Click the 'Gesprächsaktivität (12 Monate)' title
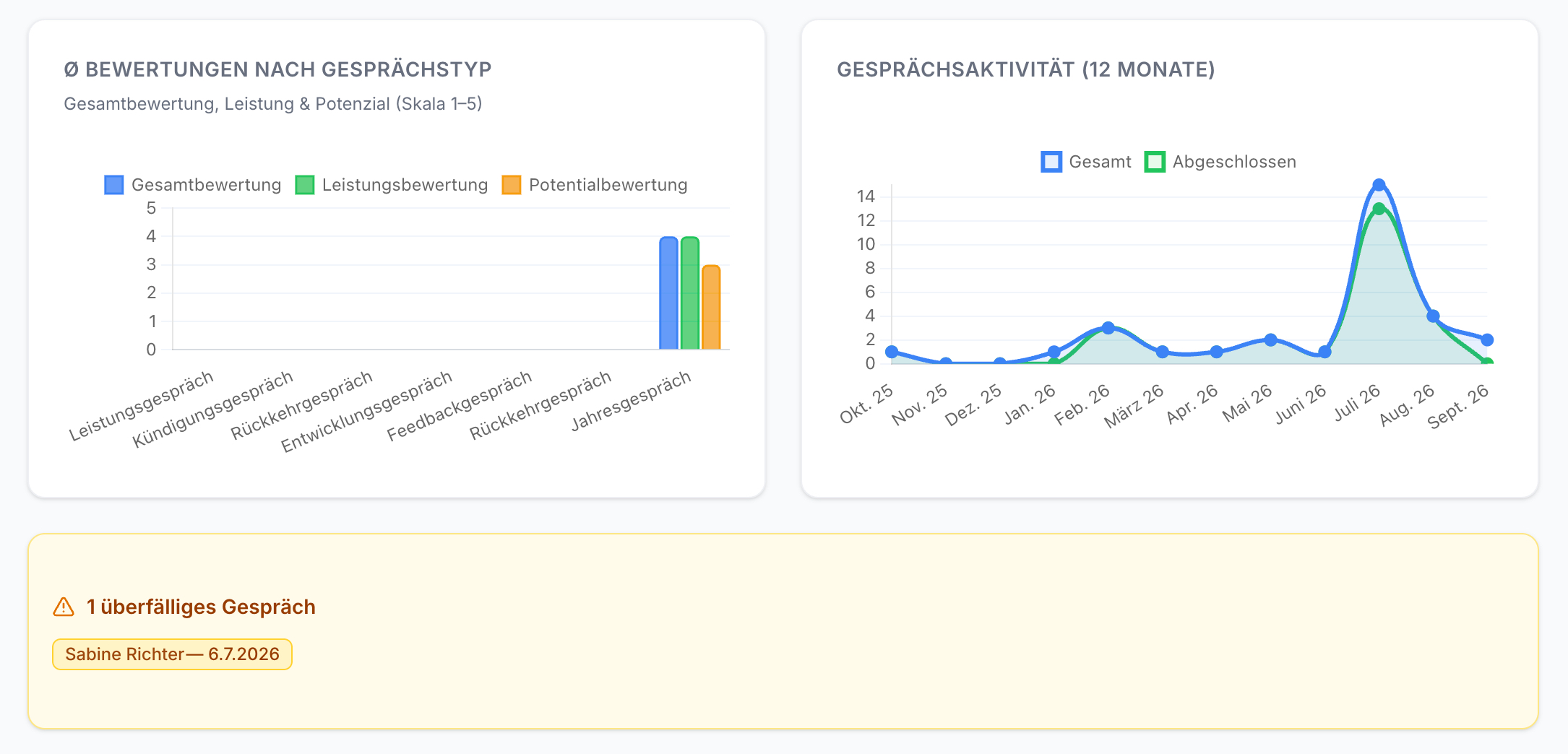Image resolution: width=1568 pixels, height=754 pixels. click(x=1026, y=69)
